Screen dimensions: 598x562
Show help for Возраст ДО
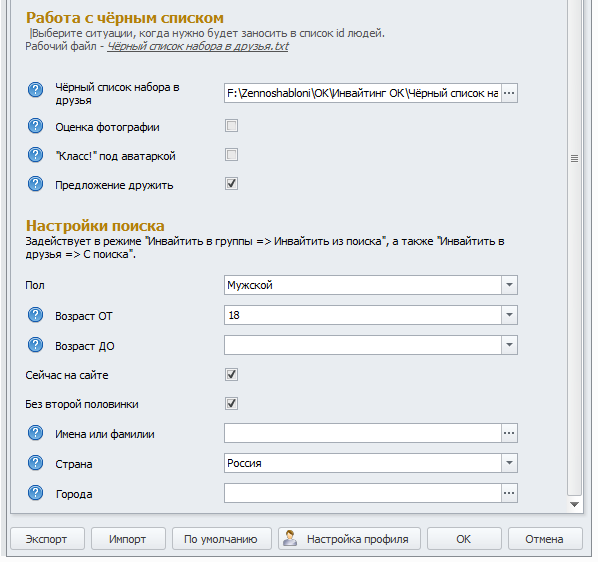point(35,345)
